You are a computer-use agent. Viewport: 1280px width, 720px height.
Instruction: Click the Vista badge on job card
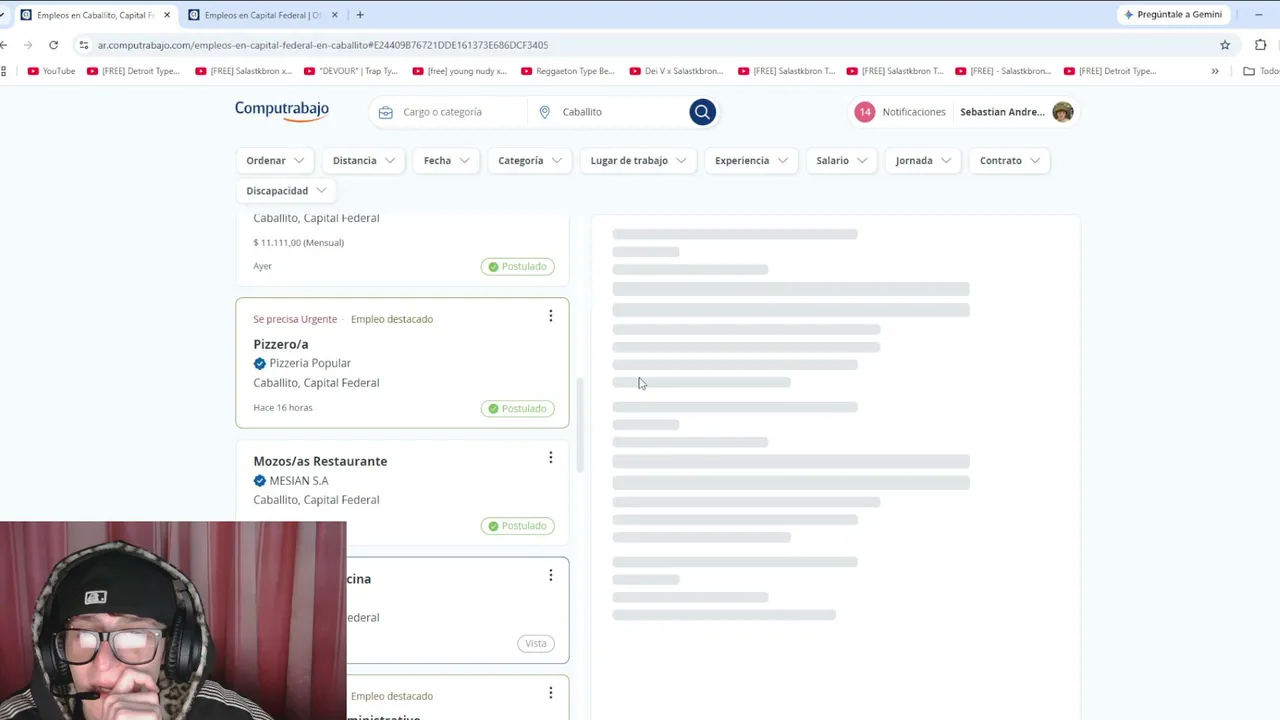[536, 643]
